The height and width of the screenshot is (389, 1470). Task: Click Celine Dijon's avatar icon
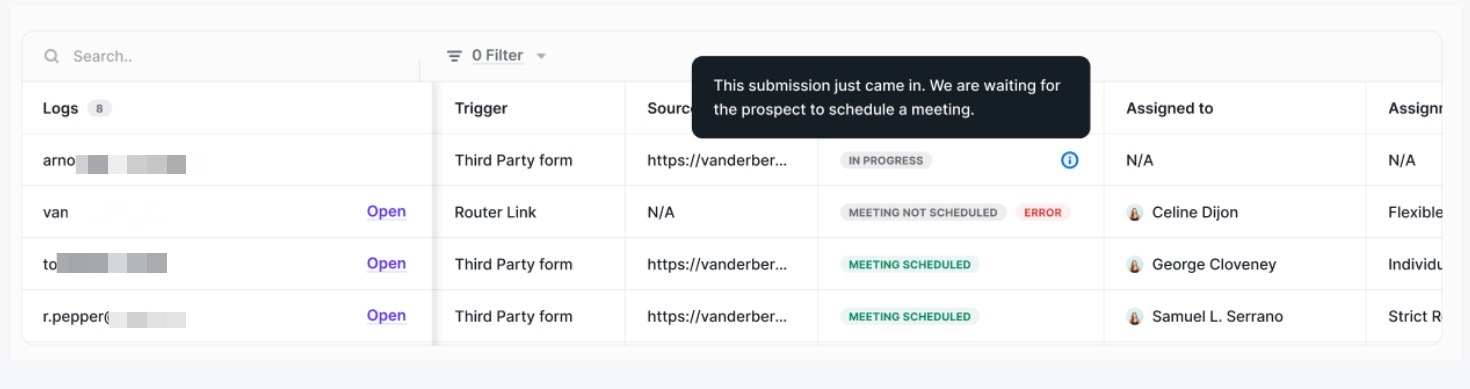(x=1135, y=213)
